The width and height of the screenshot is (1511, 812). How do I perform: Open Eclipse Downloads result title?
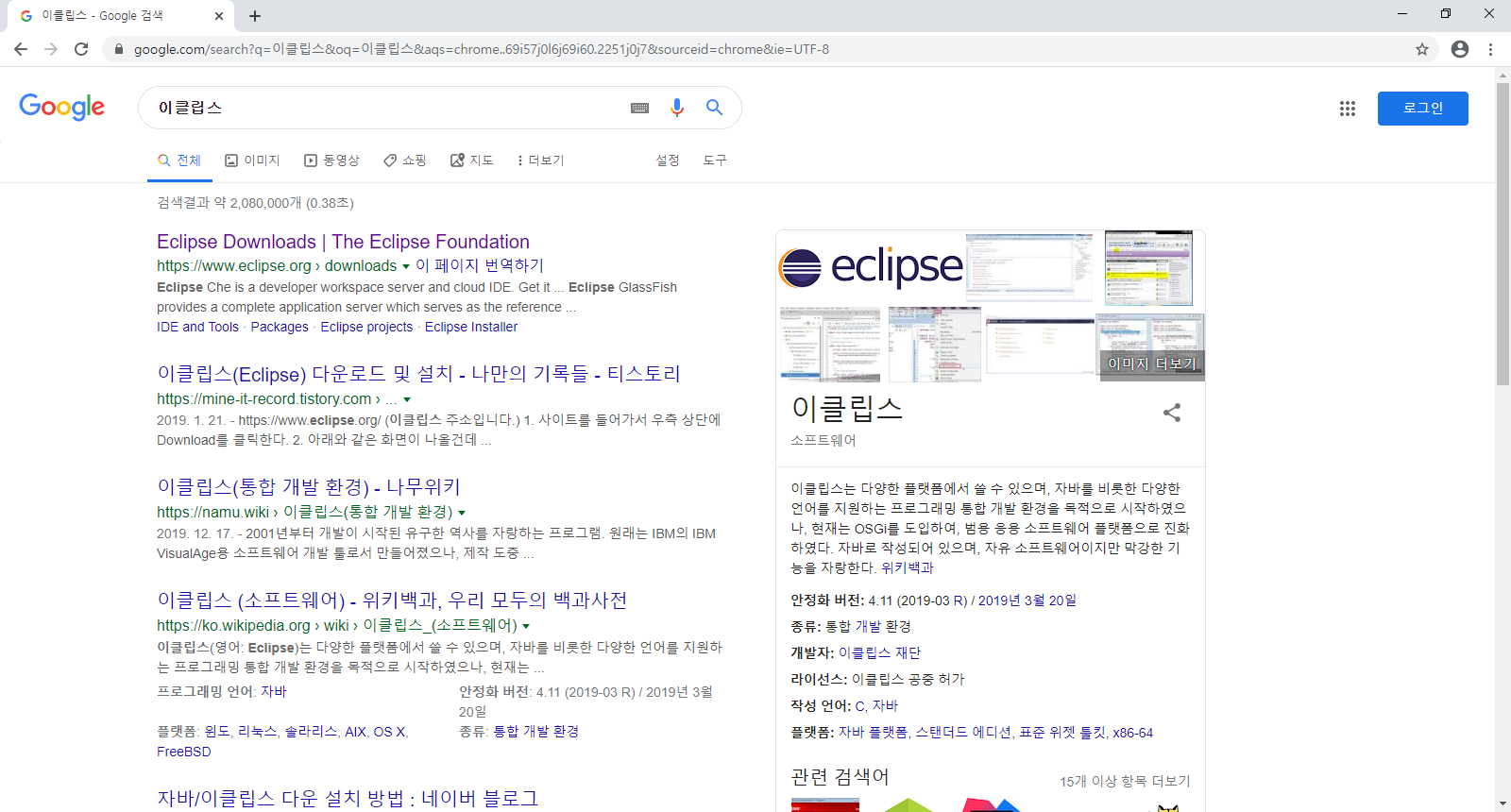click(343, 242)
